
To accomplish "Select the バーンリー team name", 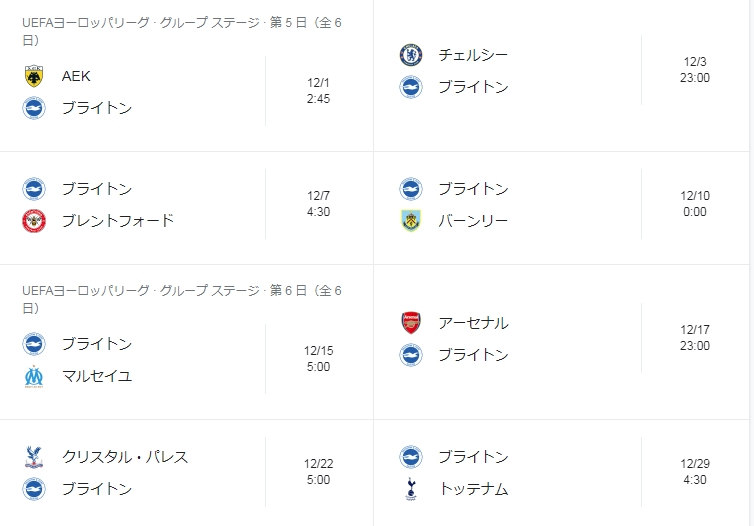I will pos(473,221).
